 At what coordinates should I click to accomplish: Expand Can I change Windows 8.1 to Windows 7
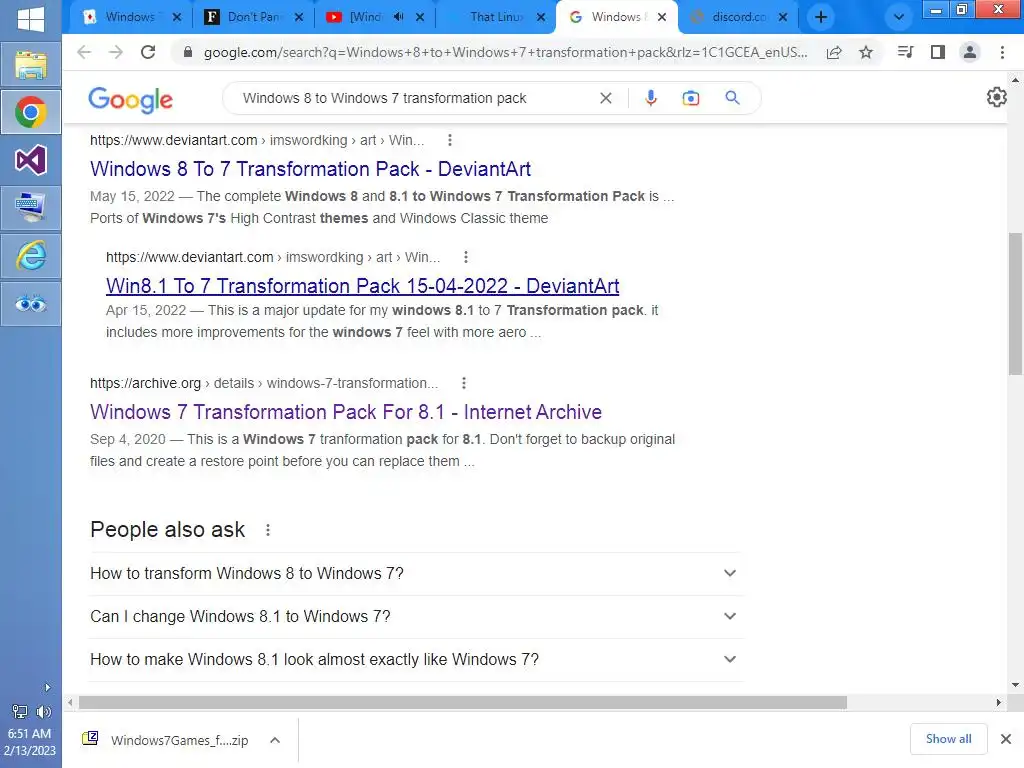pyautogui.click(x=415, y=616)
